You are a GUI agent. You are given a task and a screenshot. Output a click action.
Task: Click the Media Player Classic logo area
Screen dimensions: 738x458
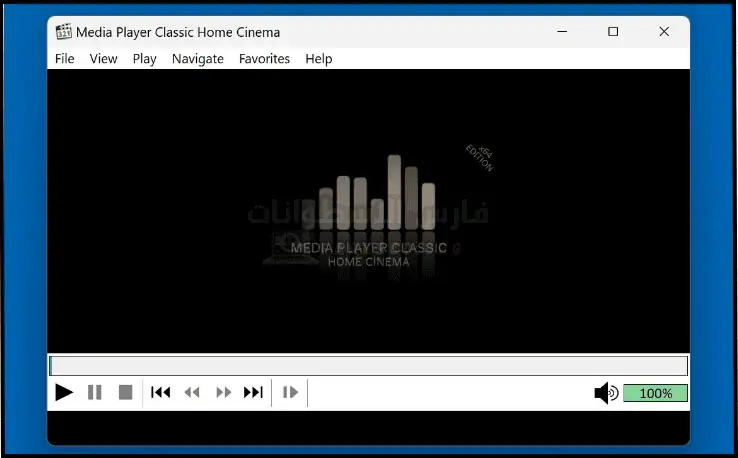[368, 215]
